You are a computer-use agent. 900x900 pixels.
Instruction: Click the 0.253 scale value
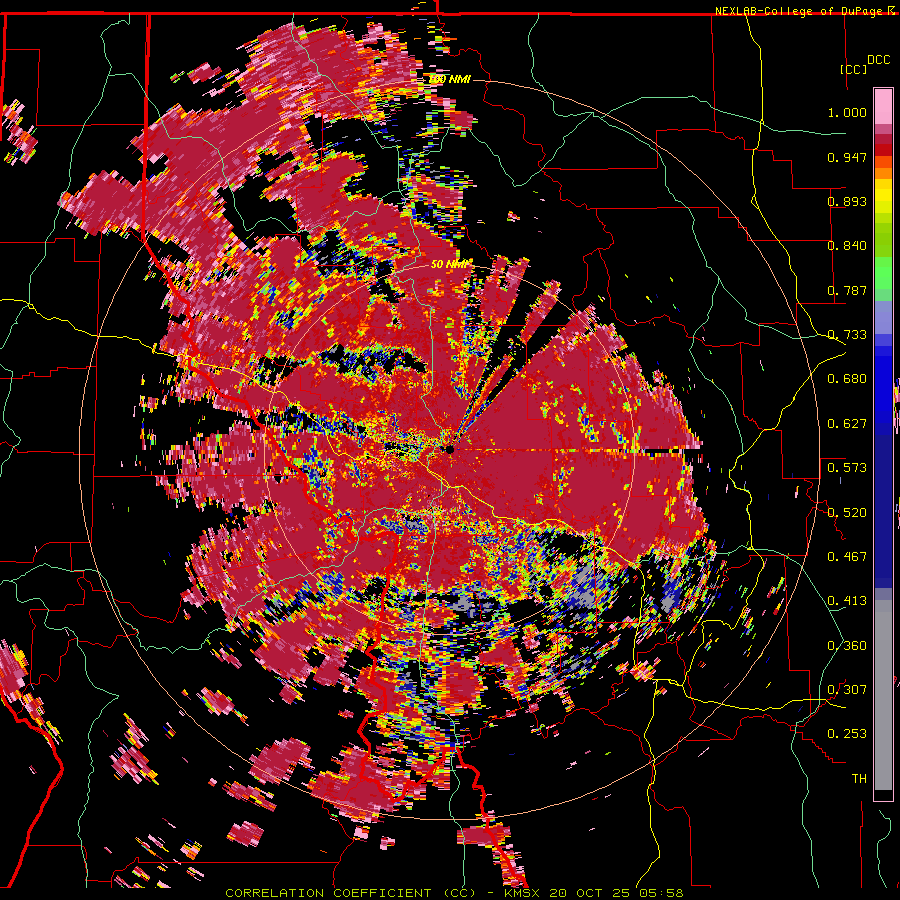847,734
